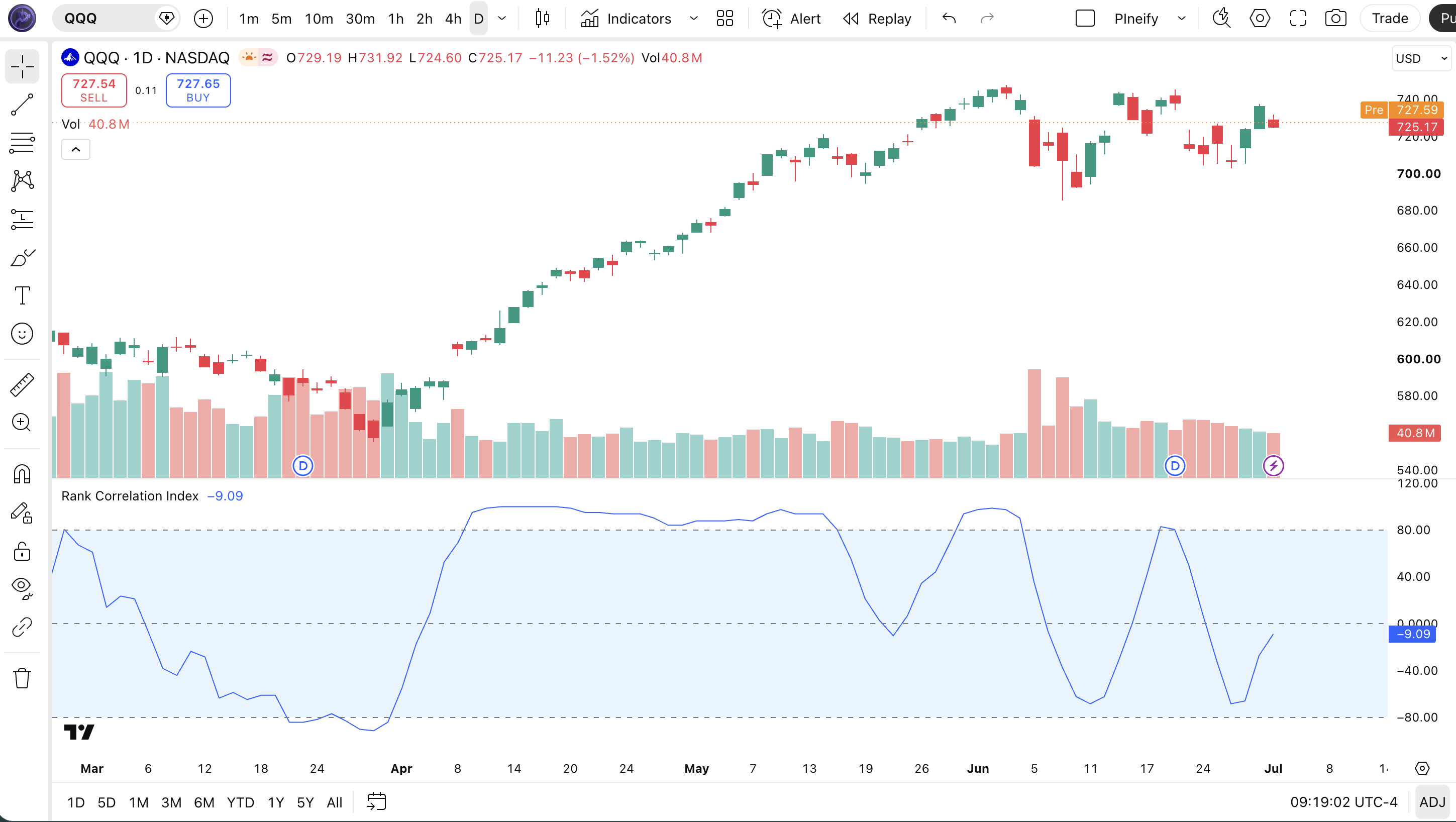
Task: Switch to the 1h timeframe
Action: (396, 18)
